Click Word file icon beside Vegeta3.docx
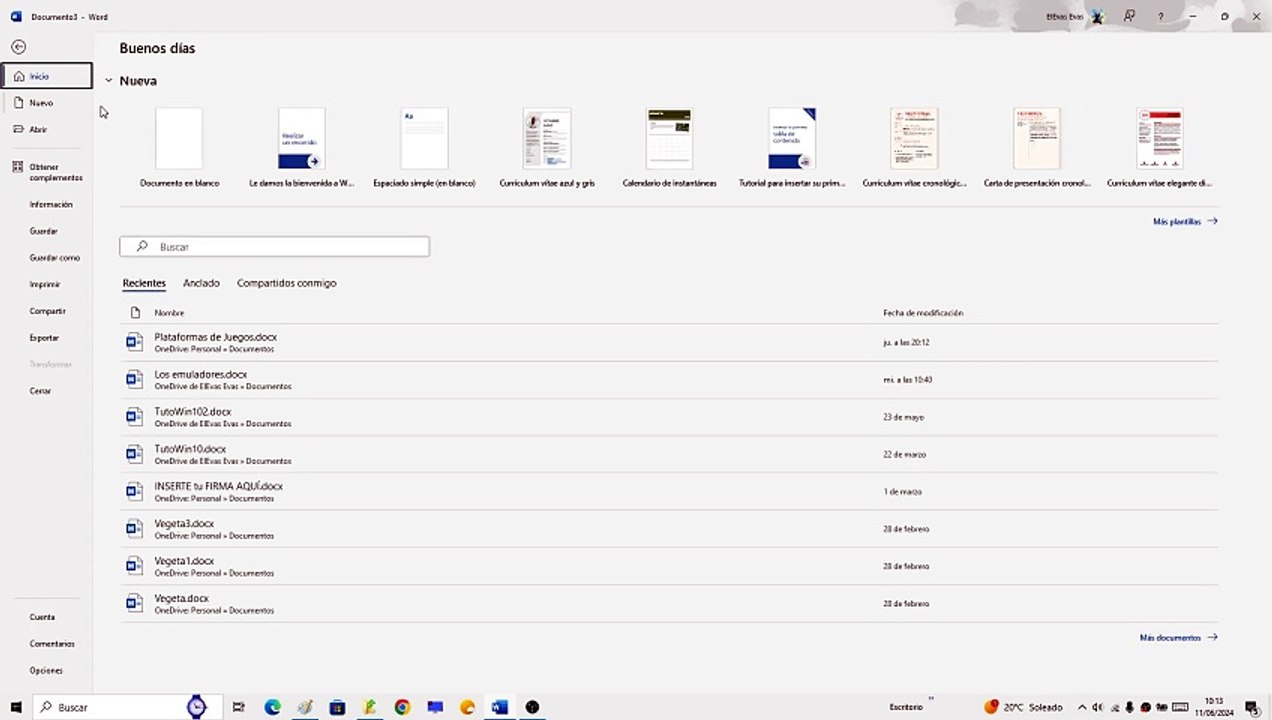Image resolution: width=1272 pixels, height=720 pixels. 134,529
